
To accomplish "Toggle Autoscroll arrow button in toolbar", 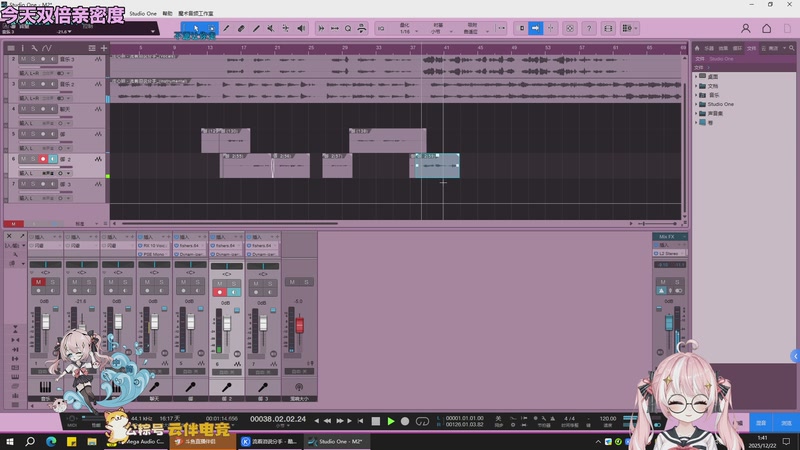I will (535, 29).
